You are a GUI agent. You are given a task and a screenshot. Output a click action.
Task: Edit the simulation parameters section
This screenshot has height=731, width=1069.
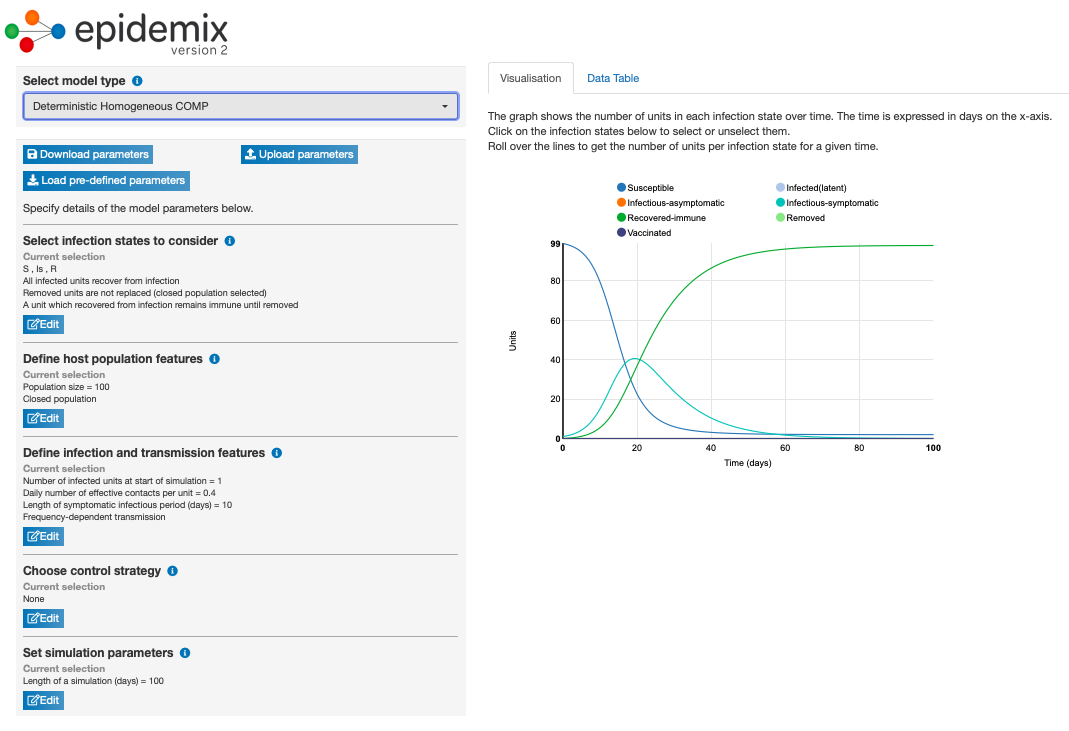43,700
